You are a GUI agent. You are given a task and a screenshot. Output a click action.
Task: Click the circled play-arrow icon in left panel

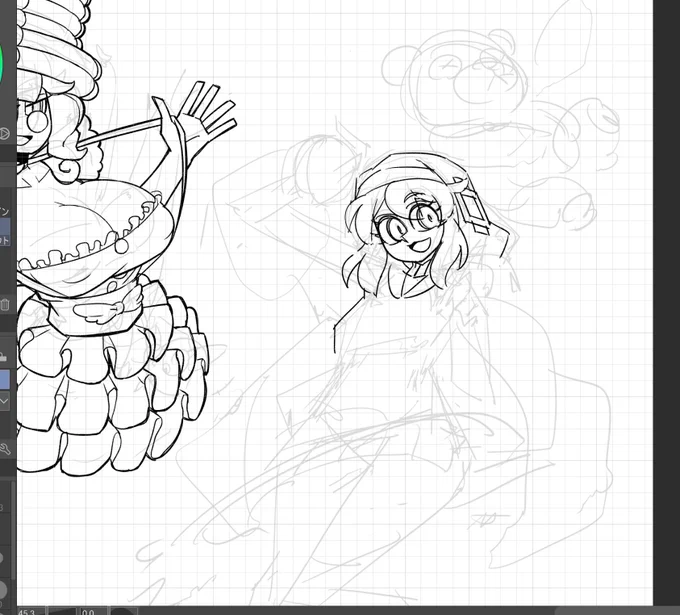pyautogui.click(x=4, y=133)
